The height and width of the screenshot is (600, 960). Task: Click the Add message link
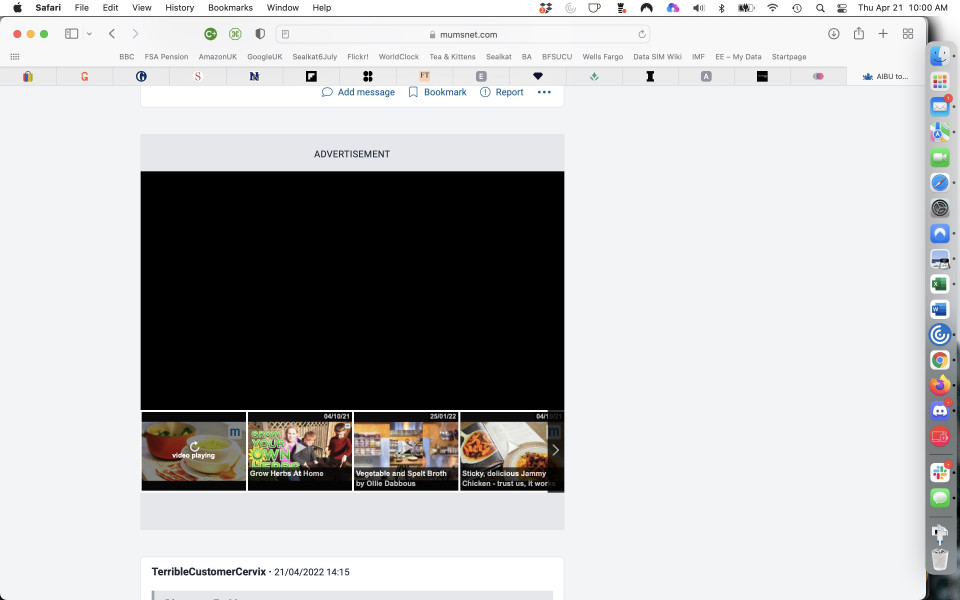(358, 92)
